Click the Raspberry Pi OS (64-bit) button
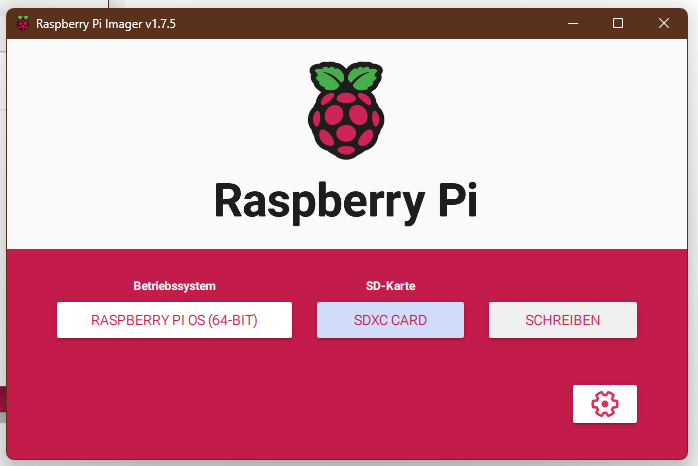Viewport: 698px width, 466px height. [x=174, y=320]
